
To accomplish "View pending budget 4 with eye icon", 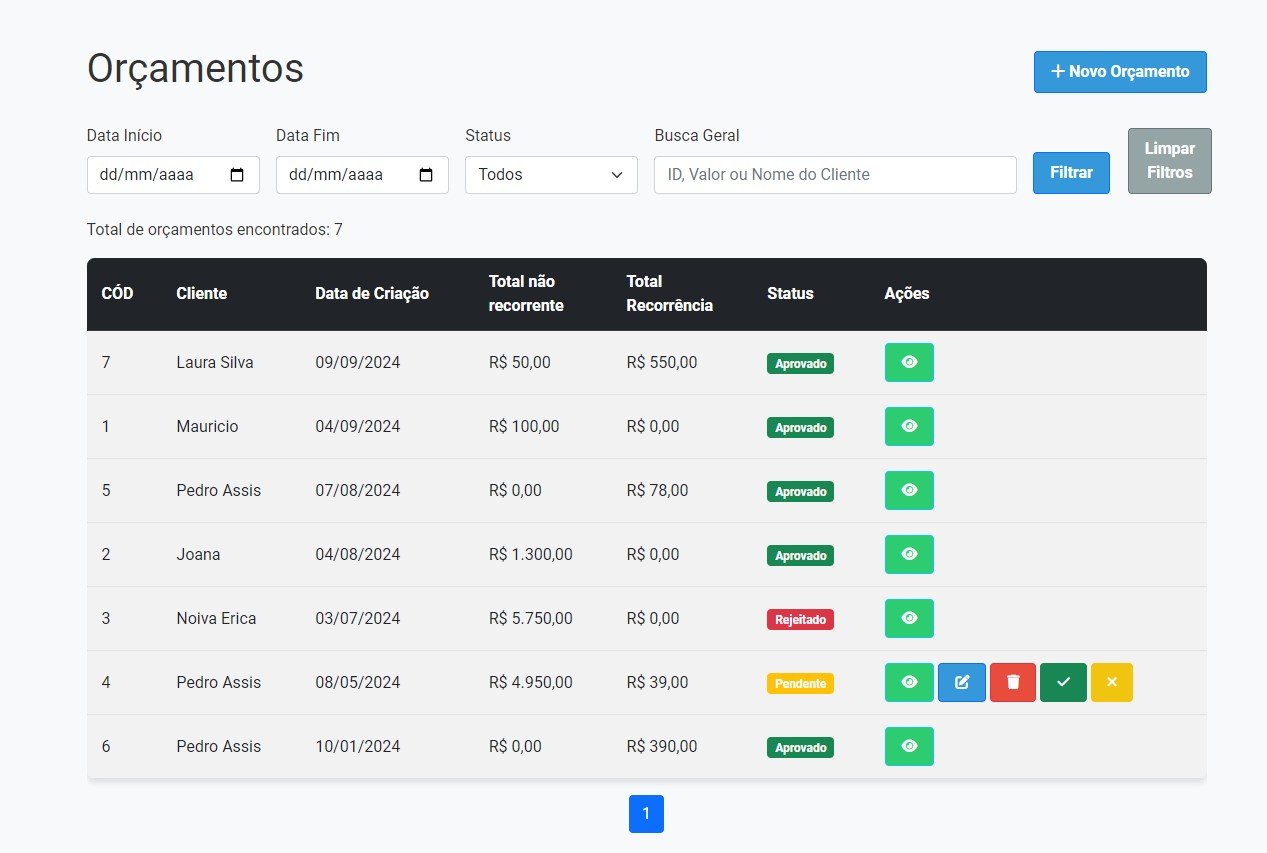I will click(909, 682).
